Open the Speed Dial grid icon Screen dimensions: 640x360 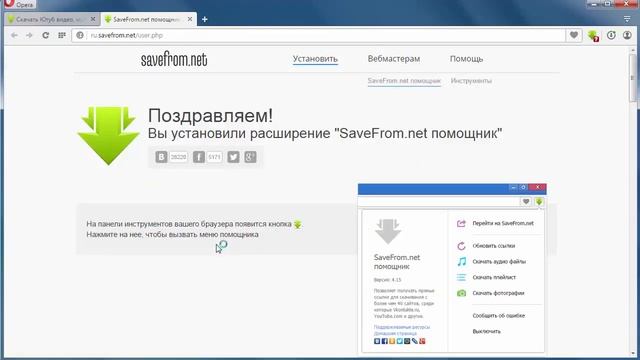[62, 36]
